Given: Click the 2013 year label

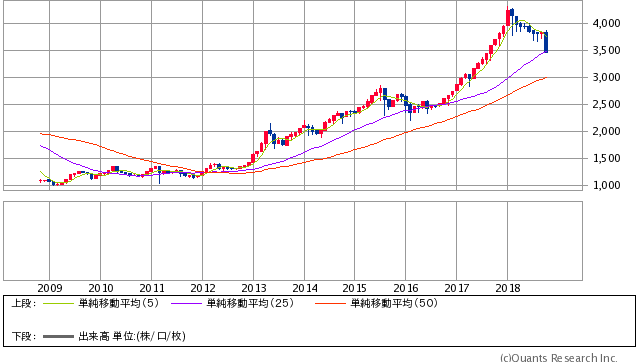Looking at the screenshot, I should (253, 288).
